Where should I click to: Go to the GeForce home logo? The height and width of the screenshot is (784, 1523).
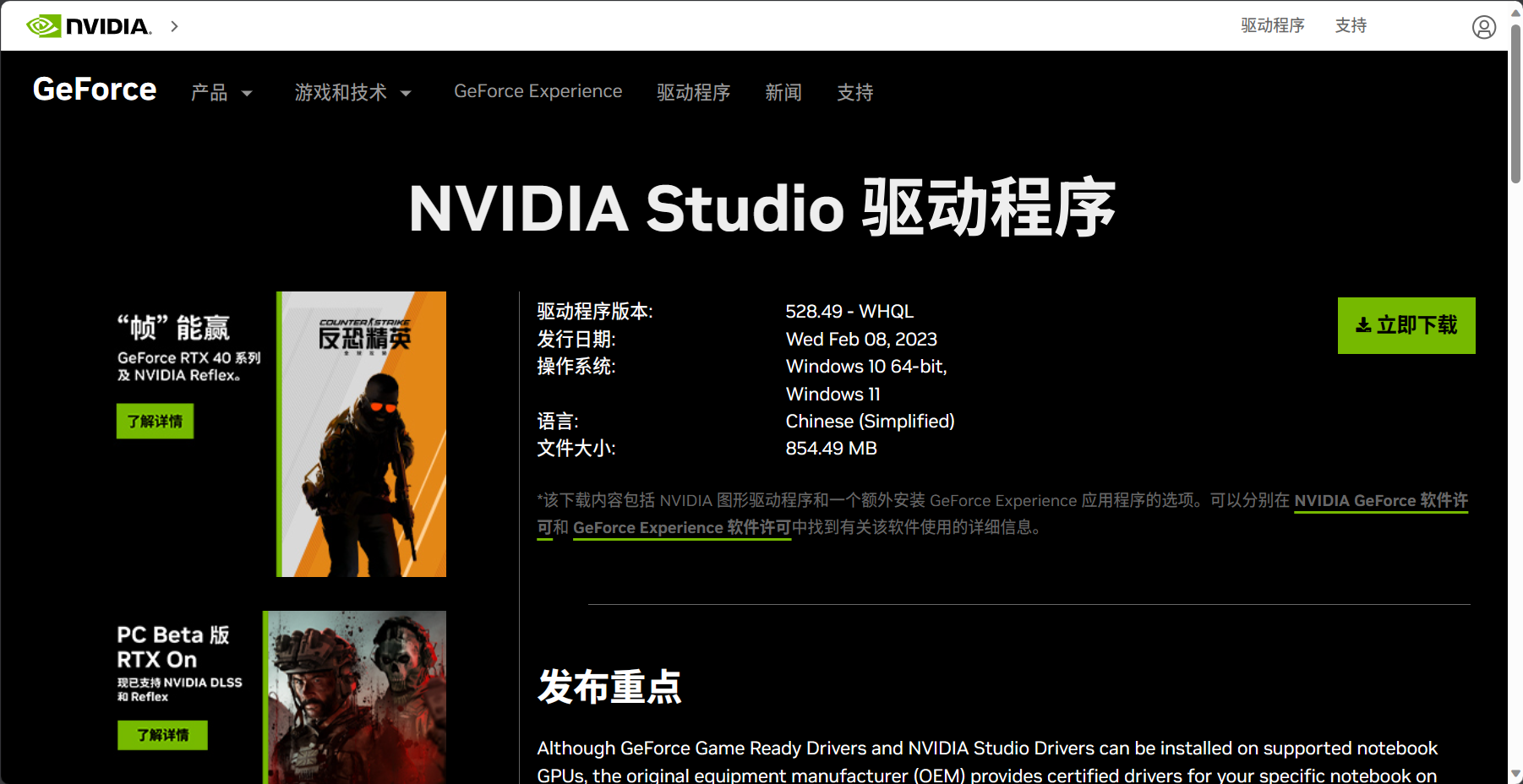coord(95,90)
